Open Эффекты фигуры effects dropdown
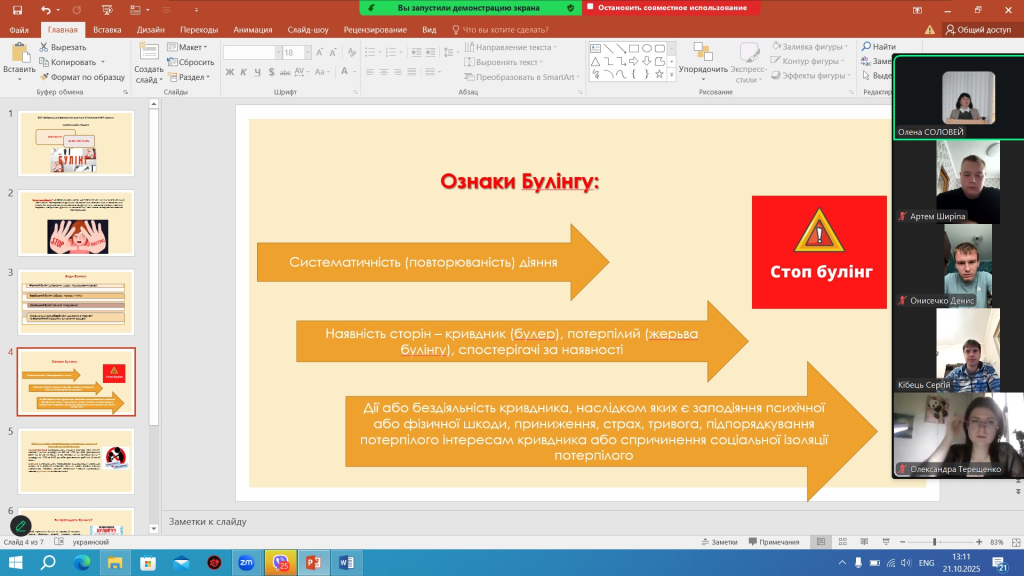Image resolution: width=1024 pixels, height=576 pixels. click(x=811, y=75)
